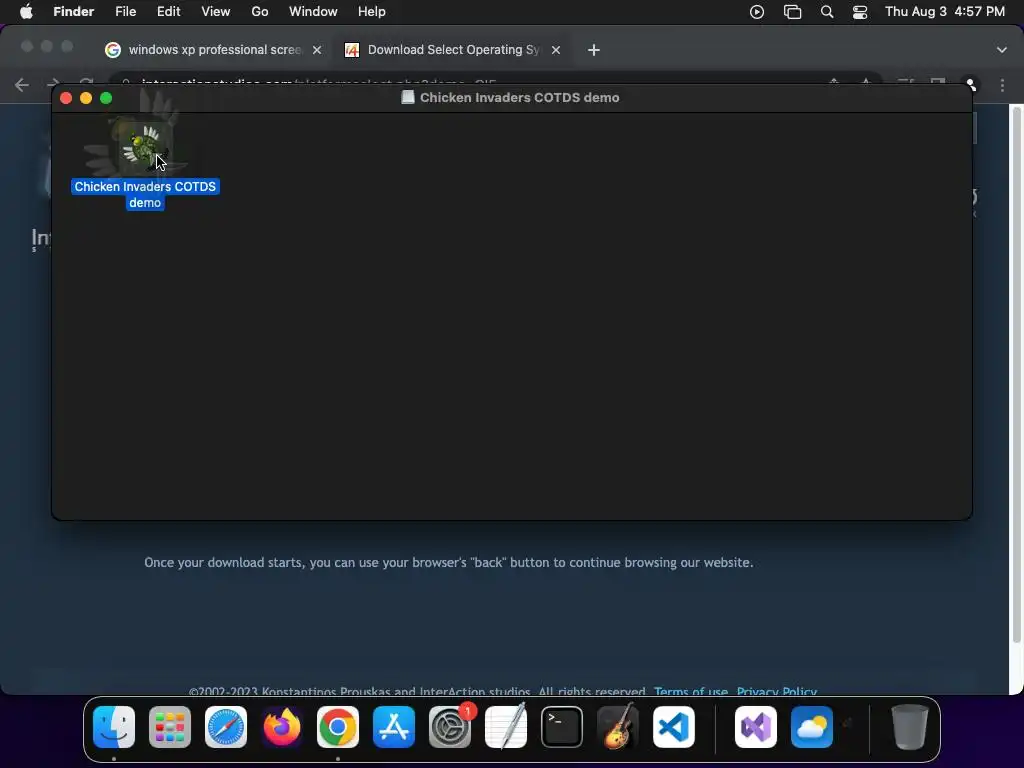
Task: Close the Download Select Operating System tab
Action: (x=556, y=50)
